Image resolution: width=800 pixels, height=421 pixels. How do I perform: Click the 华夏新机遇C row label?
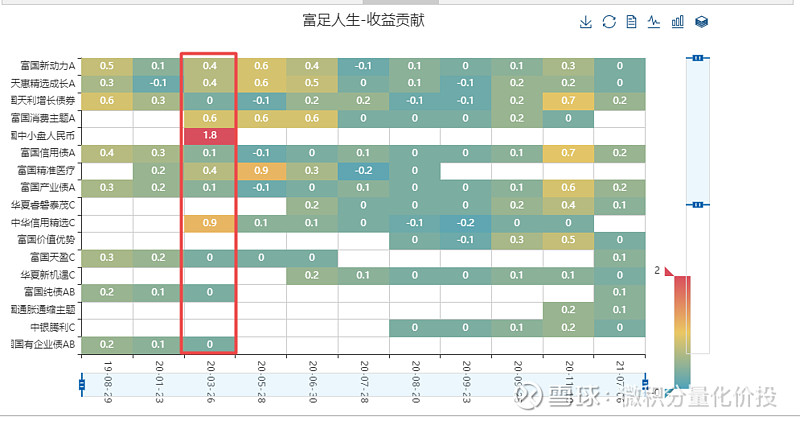pos(47,275)
